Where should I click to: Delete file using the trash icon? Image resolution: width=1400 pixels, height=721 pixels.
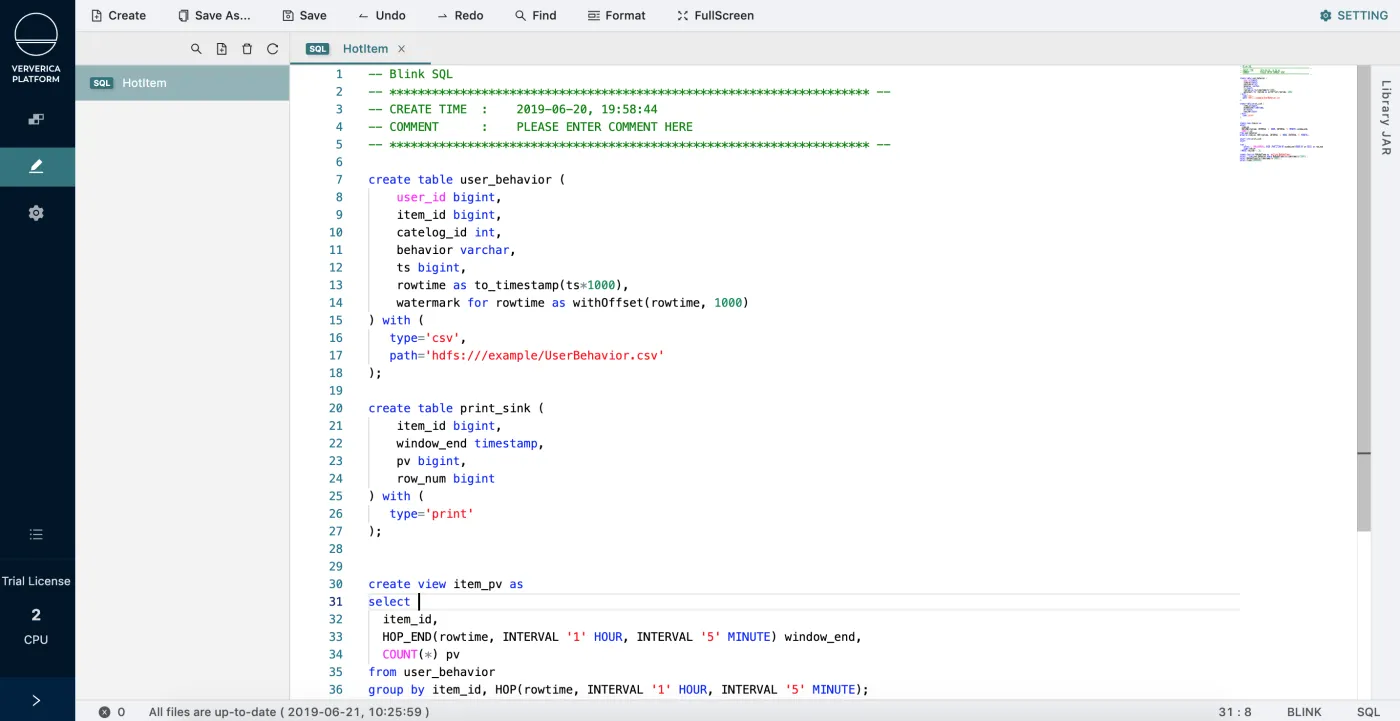pos(247,49)
